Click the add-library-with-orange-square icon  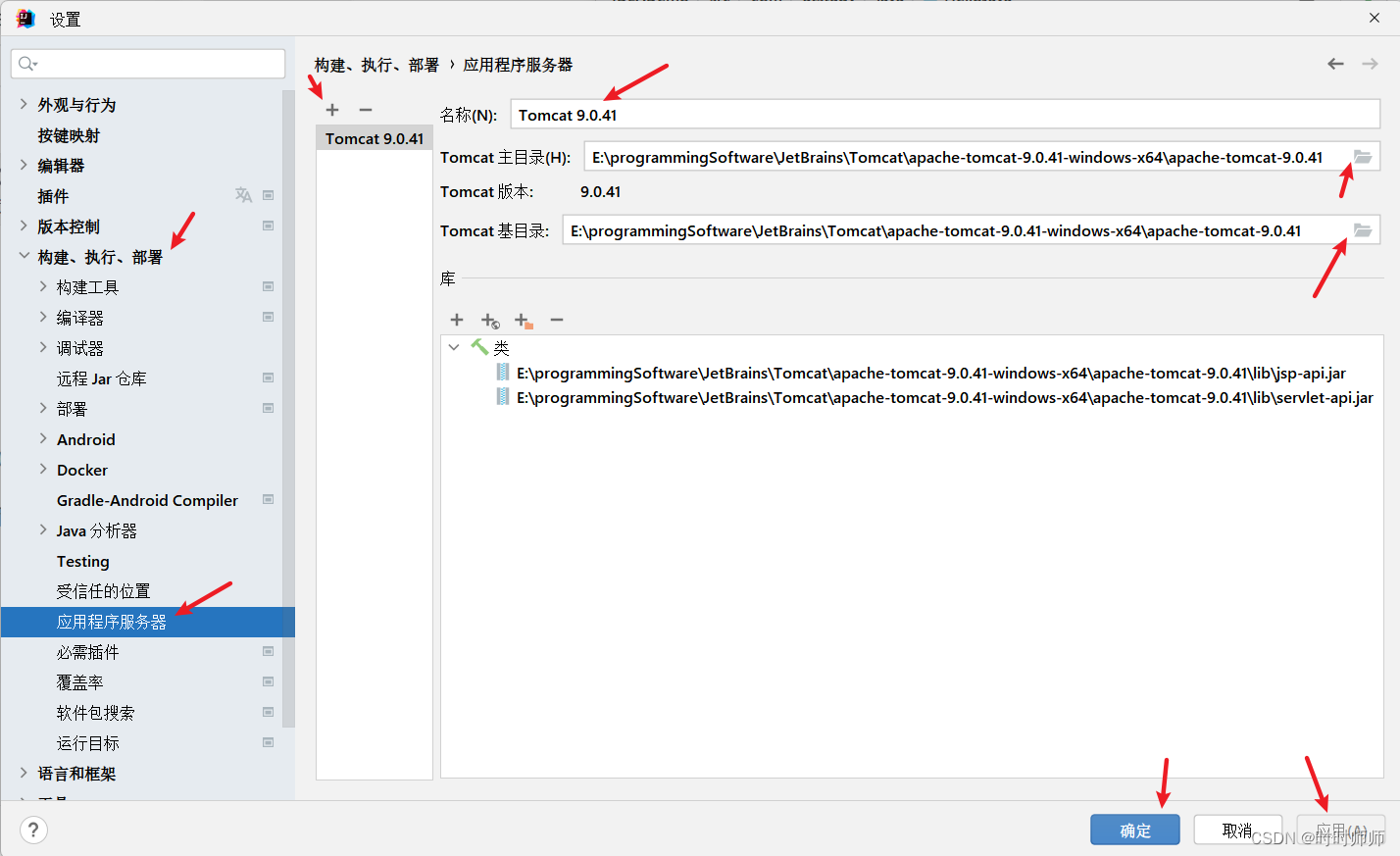[524, 320]
